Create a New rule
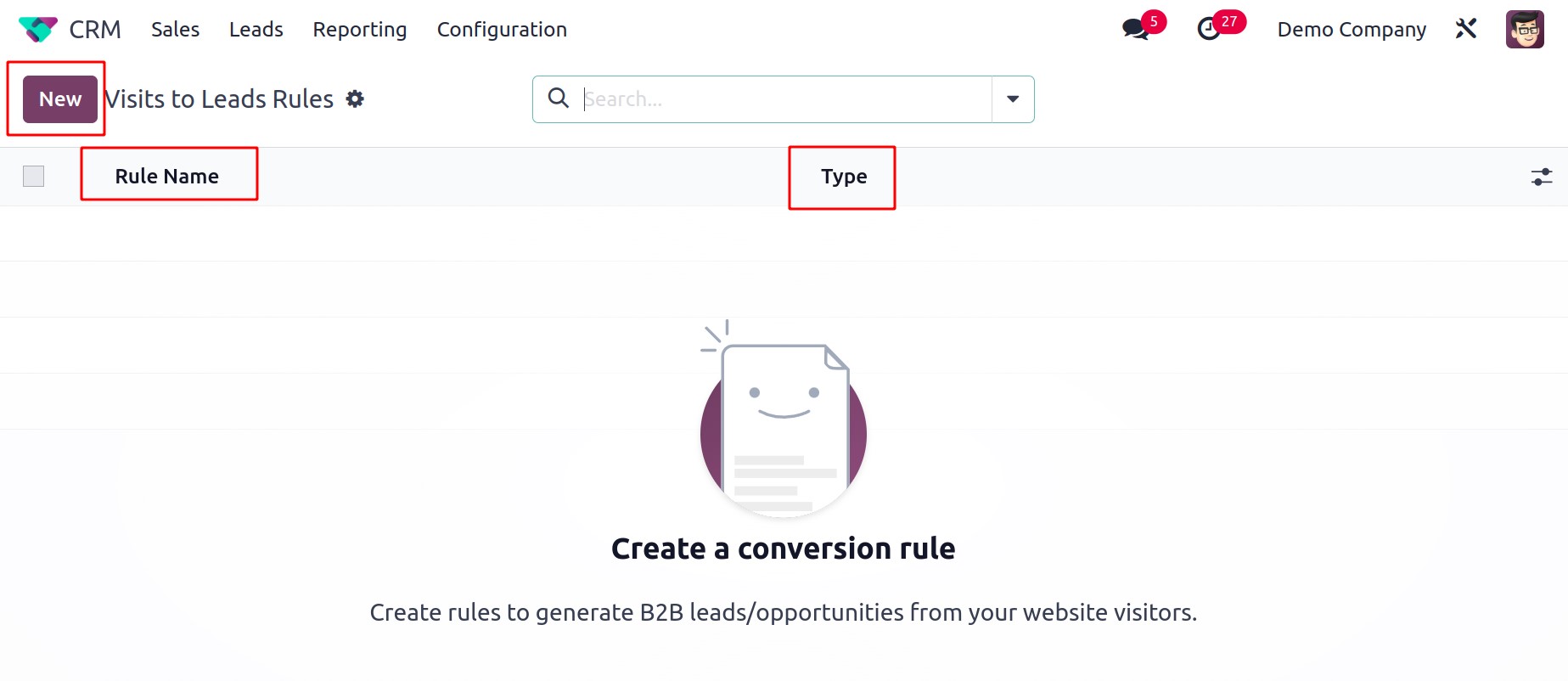Image resolution: width=1568 pixels, height=681 pixels. click(60, 99)
